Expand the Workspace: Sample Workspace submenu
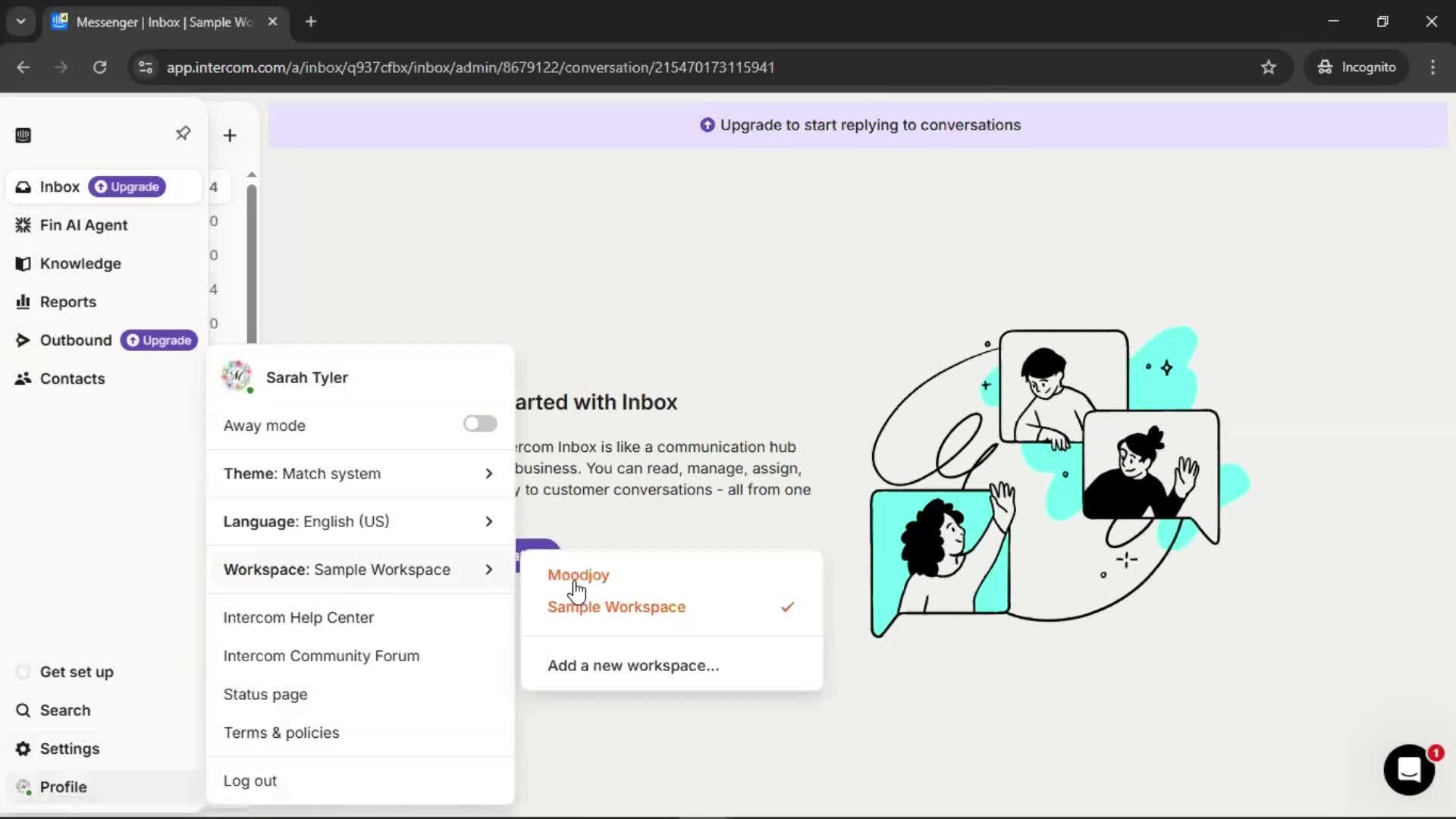The width and height of the screenshot is (1456, 819). click(360, 570)
